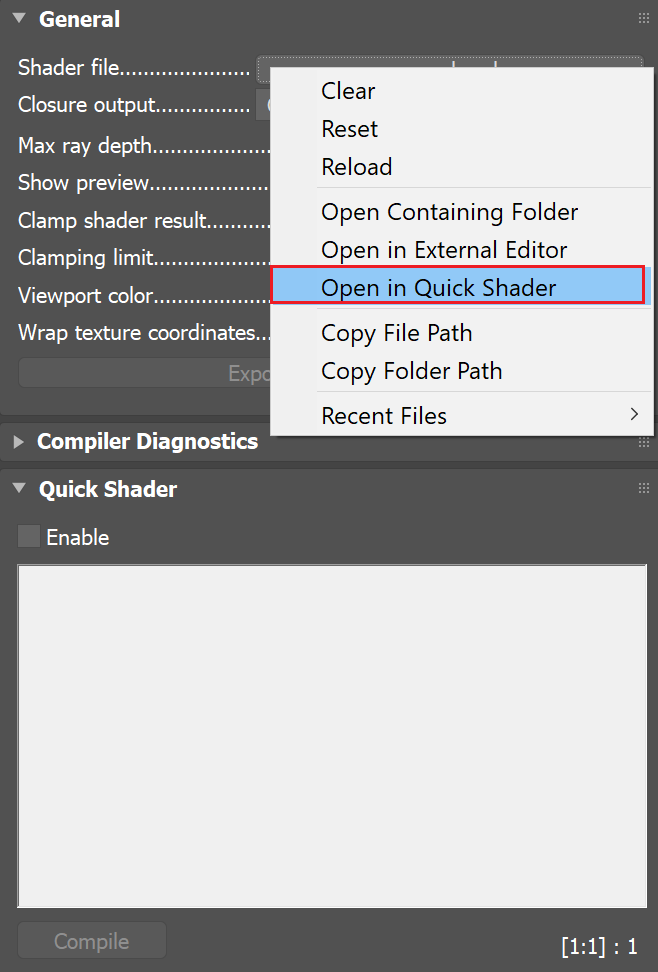
Task: Choose Reload to refresh the shader file
Action: 356,167
